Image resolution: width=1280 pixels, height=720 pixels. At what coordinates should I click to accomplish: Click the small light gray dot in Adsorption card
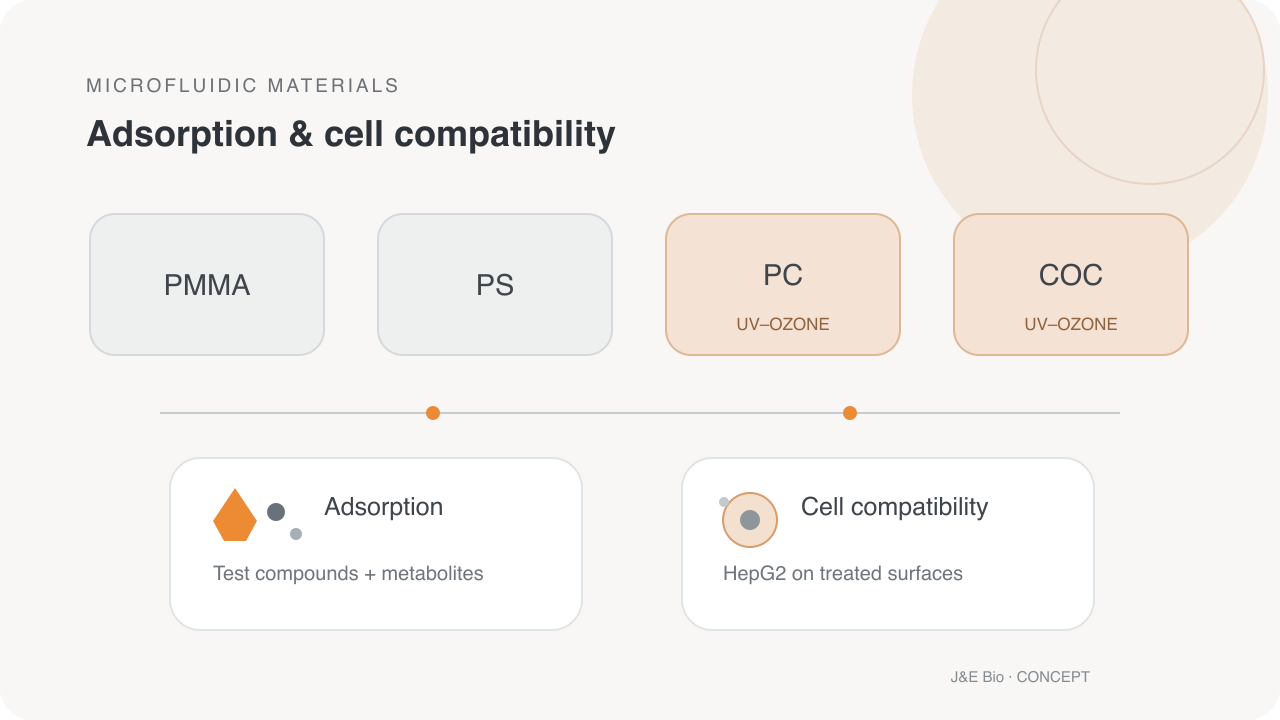pyautogui.click(x=296, y=534)
